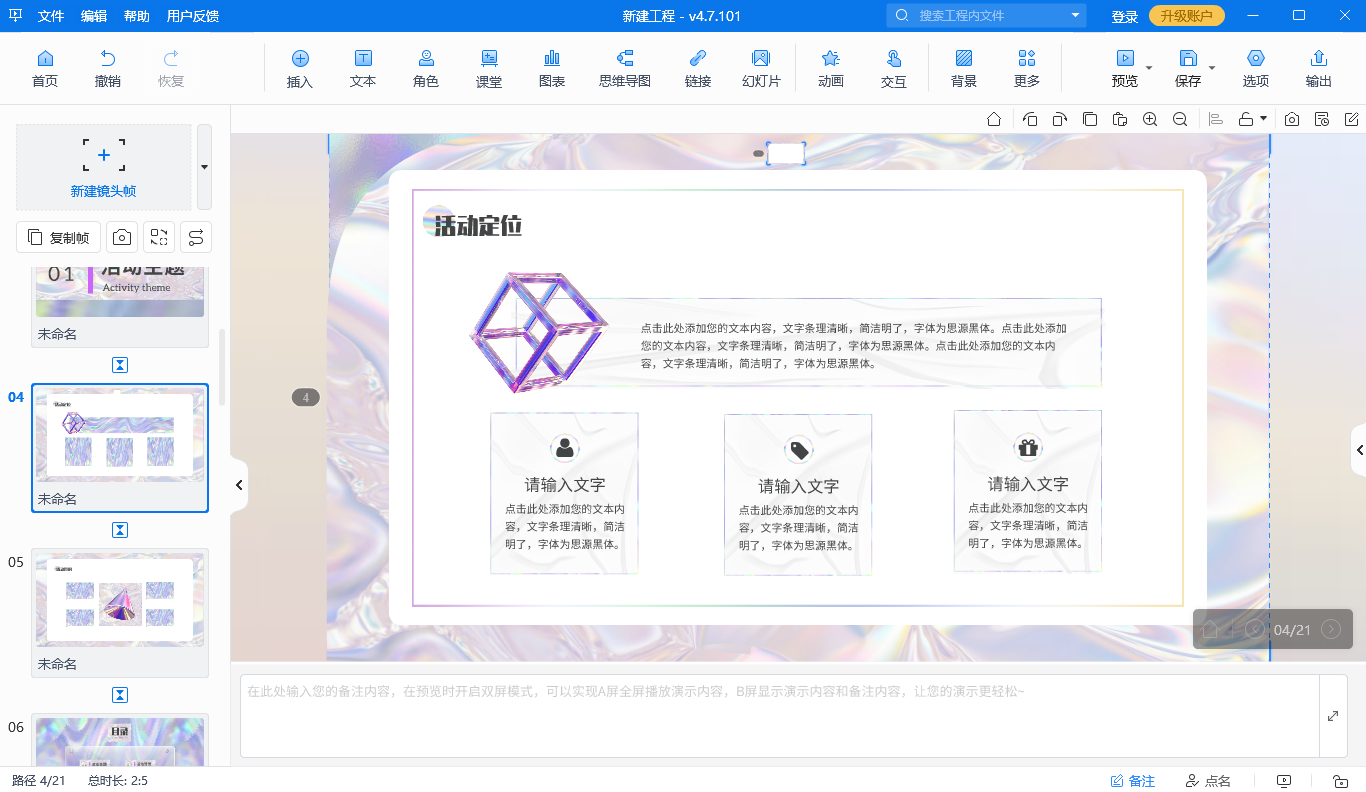Click the zoom out magnifier icon

[1180, 119]
